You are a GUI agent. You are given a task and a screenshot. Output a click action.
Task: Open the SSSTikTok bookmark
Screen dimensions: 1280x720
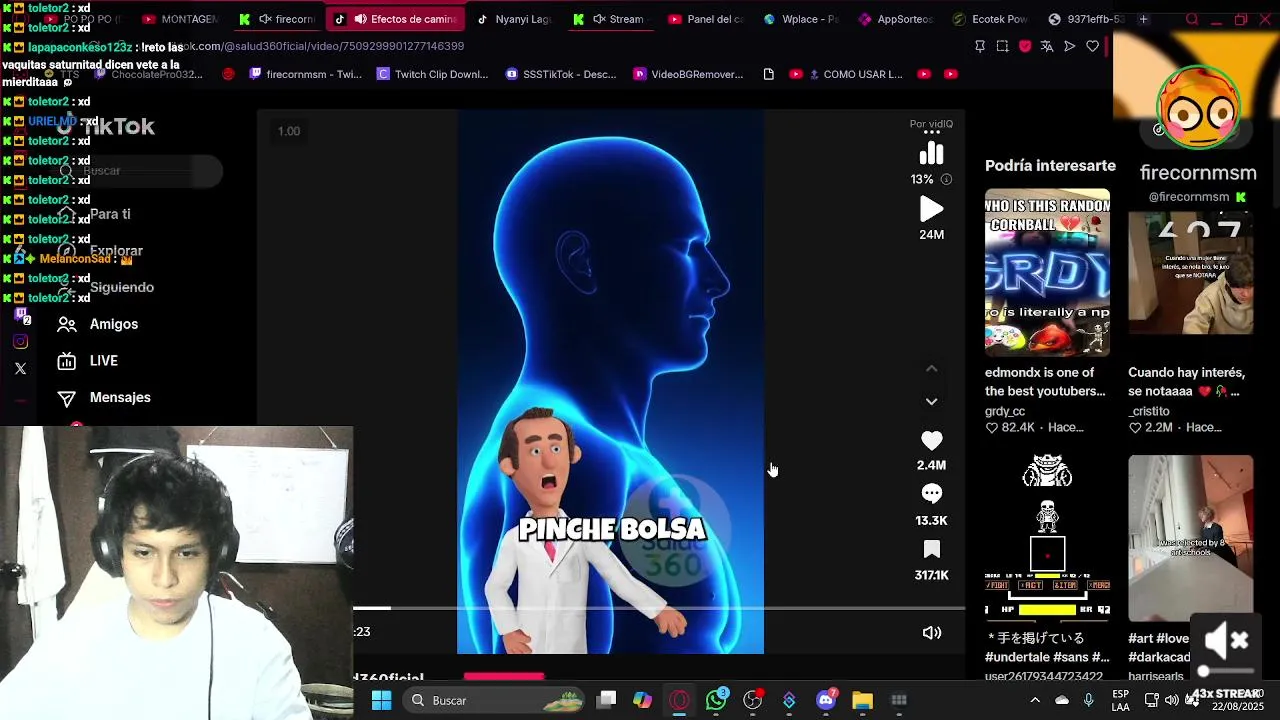click(561, 74)
